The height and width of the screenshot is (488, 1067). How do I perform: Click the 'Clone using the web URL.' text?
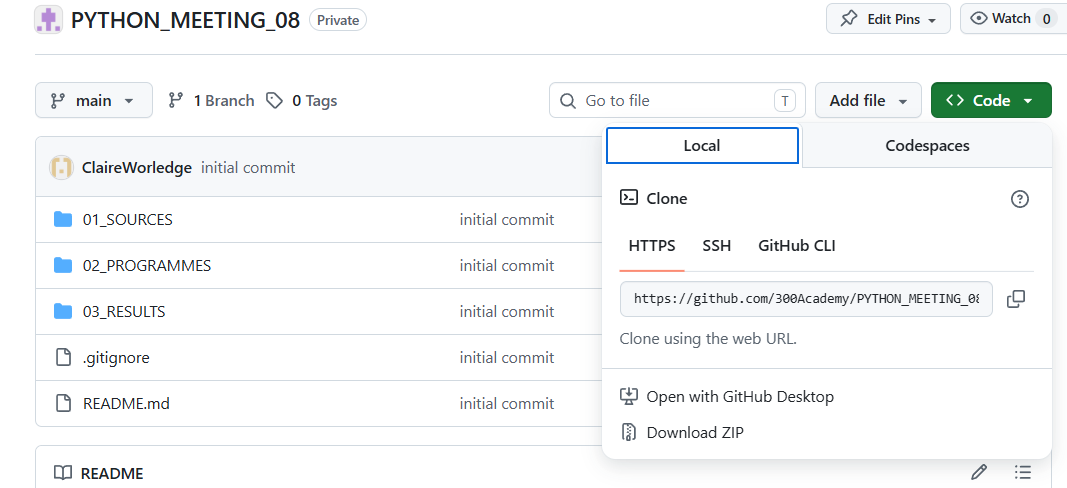coord(708,338)
